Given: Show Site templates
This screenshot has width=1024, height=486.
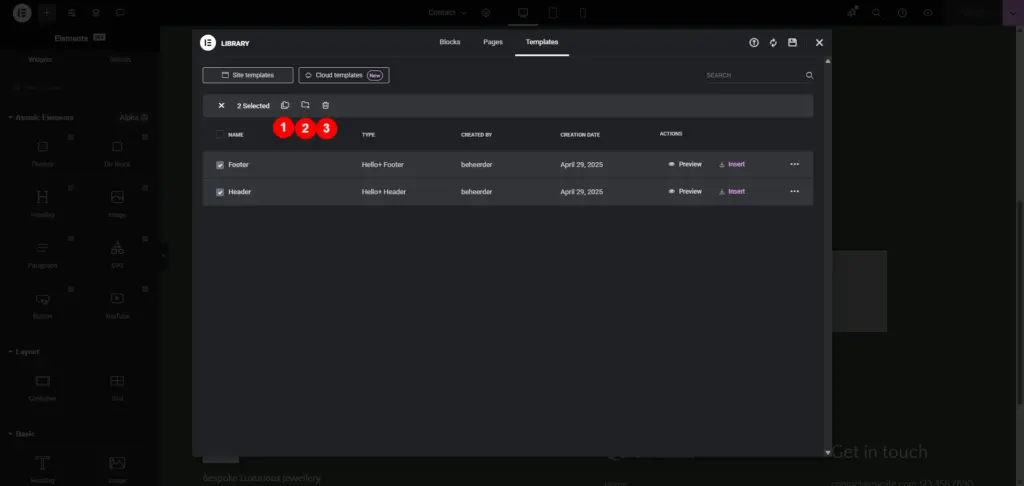Looking at the screenshot, I should (248, 75).
